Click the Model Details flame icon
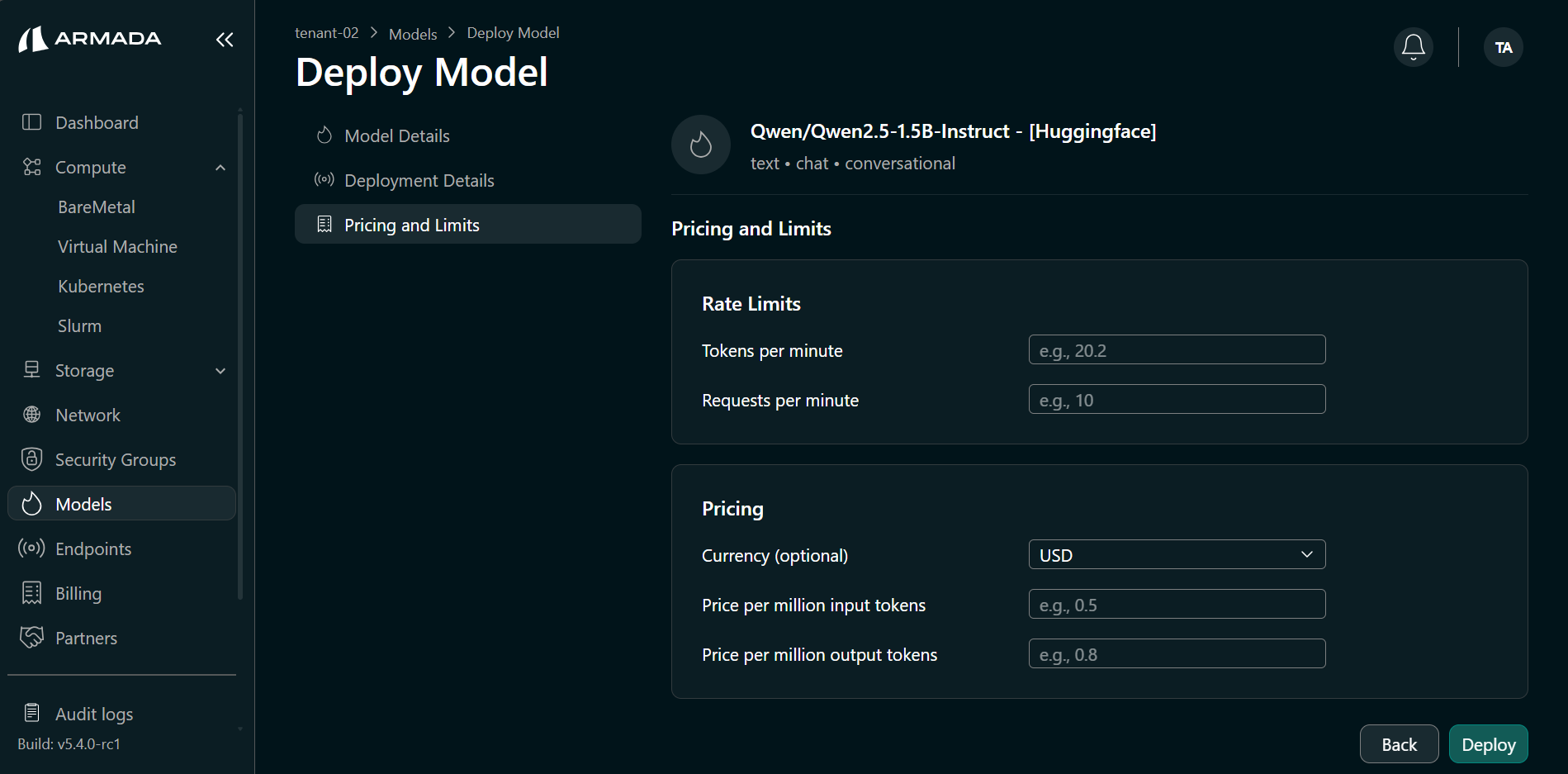The width and height of the screenshot is (1568, 774). click(x=324, y=135)
